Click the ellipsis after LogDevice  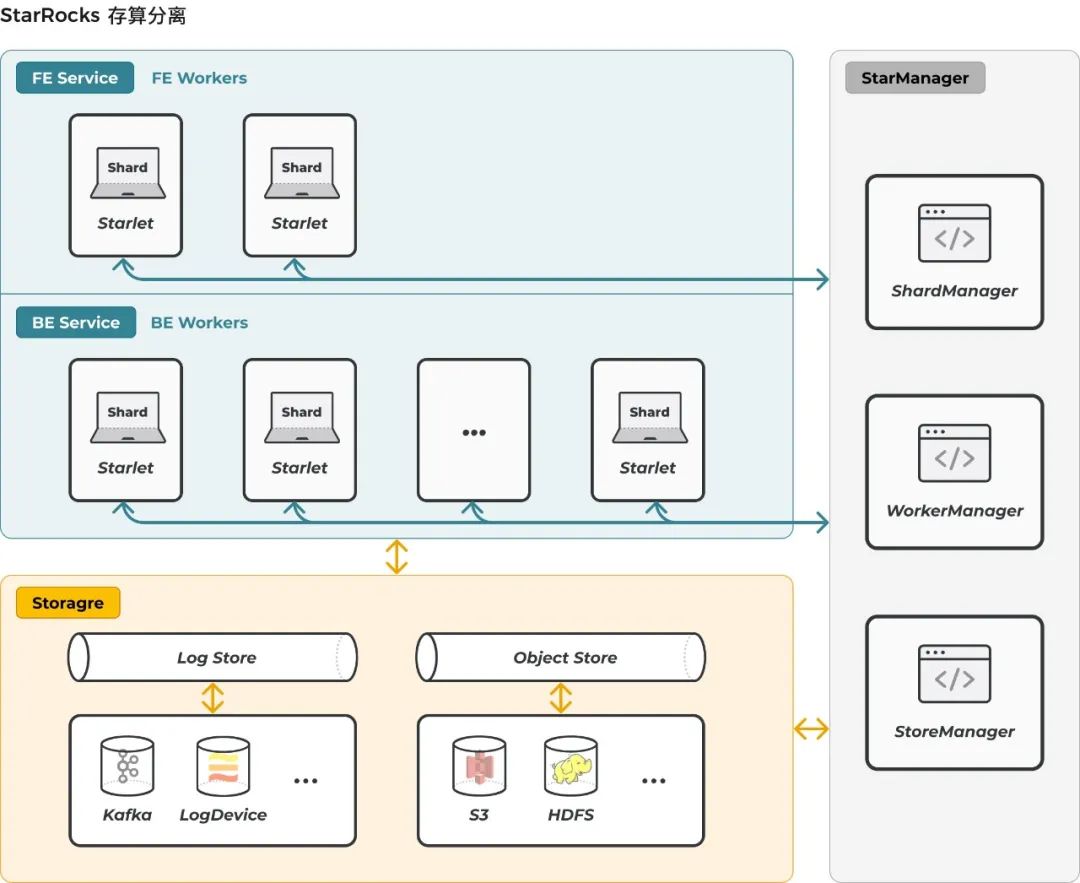305,781
